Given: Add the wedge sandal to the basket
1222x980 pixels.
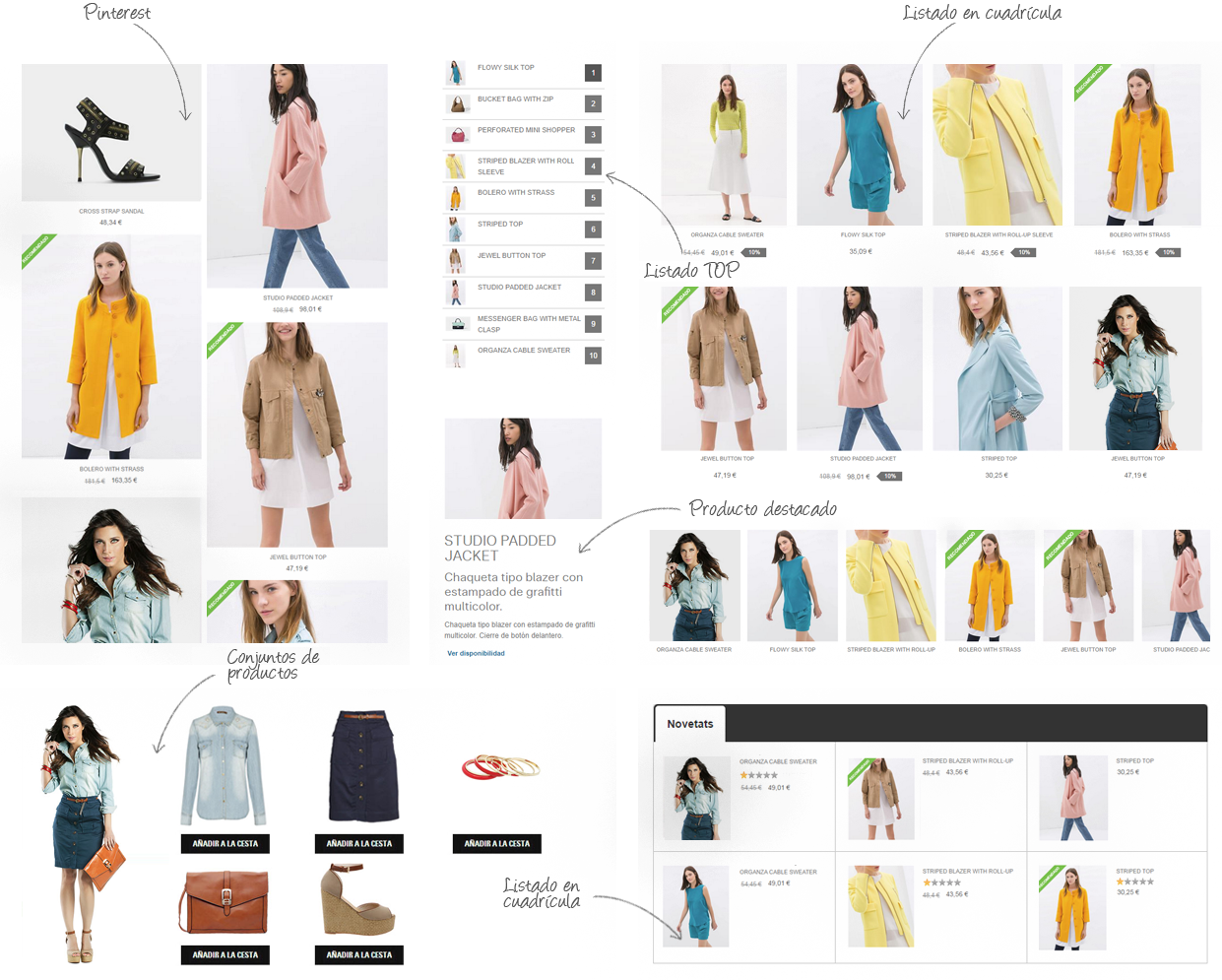Looking at the screenshot, I should pyautogui.click(x=359, y=955).
